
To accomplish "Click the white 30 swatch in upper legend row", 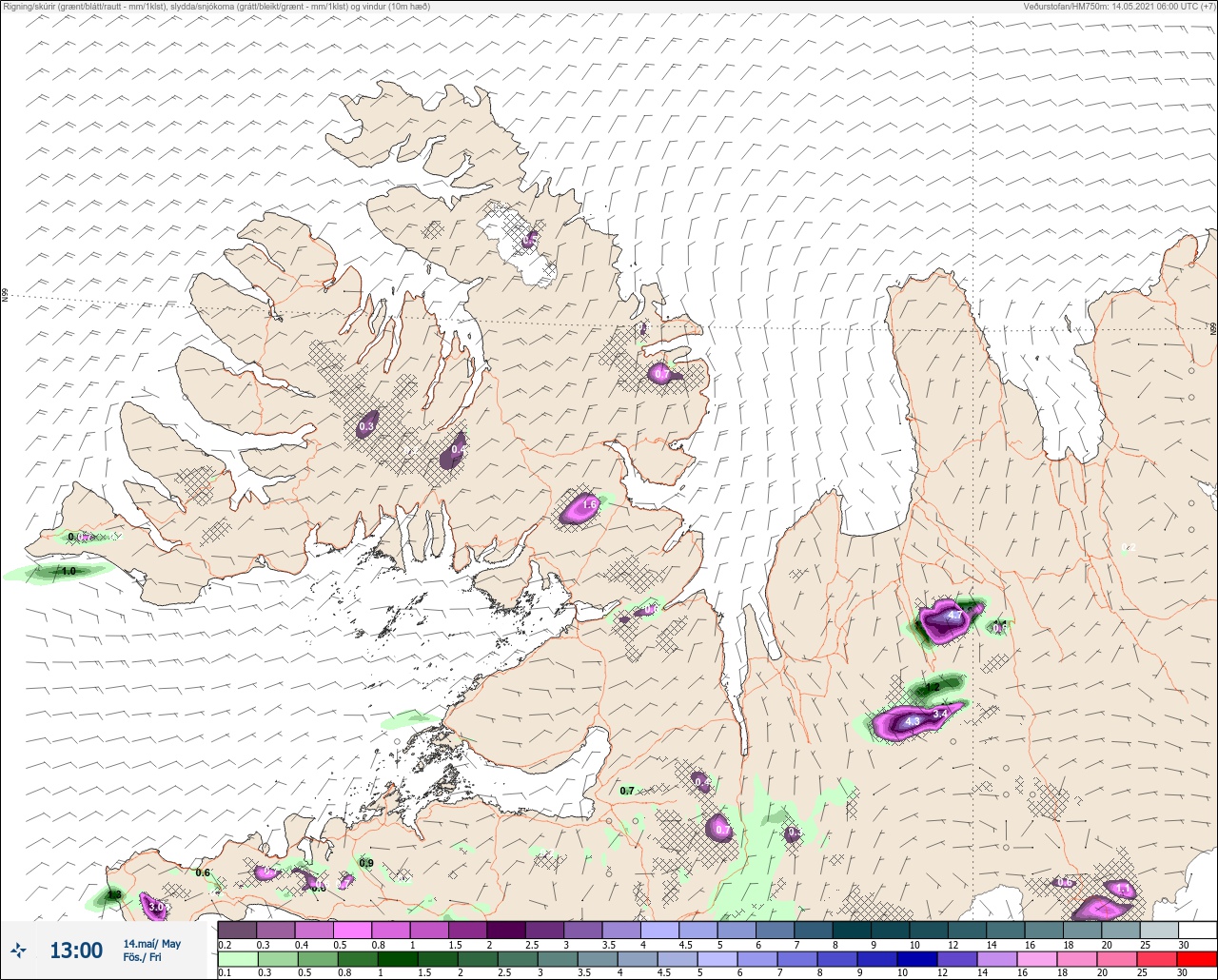I will [x=1197, y=930].
